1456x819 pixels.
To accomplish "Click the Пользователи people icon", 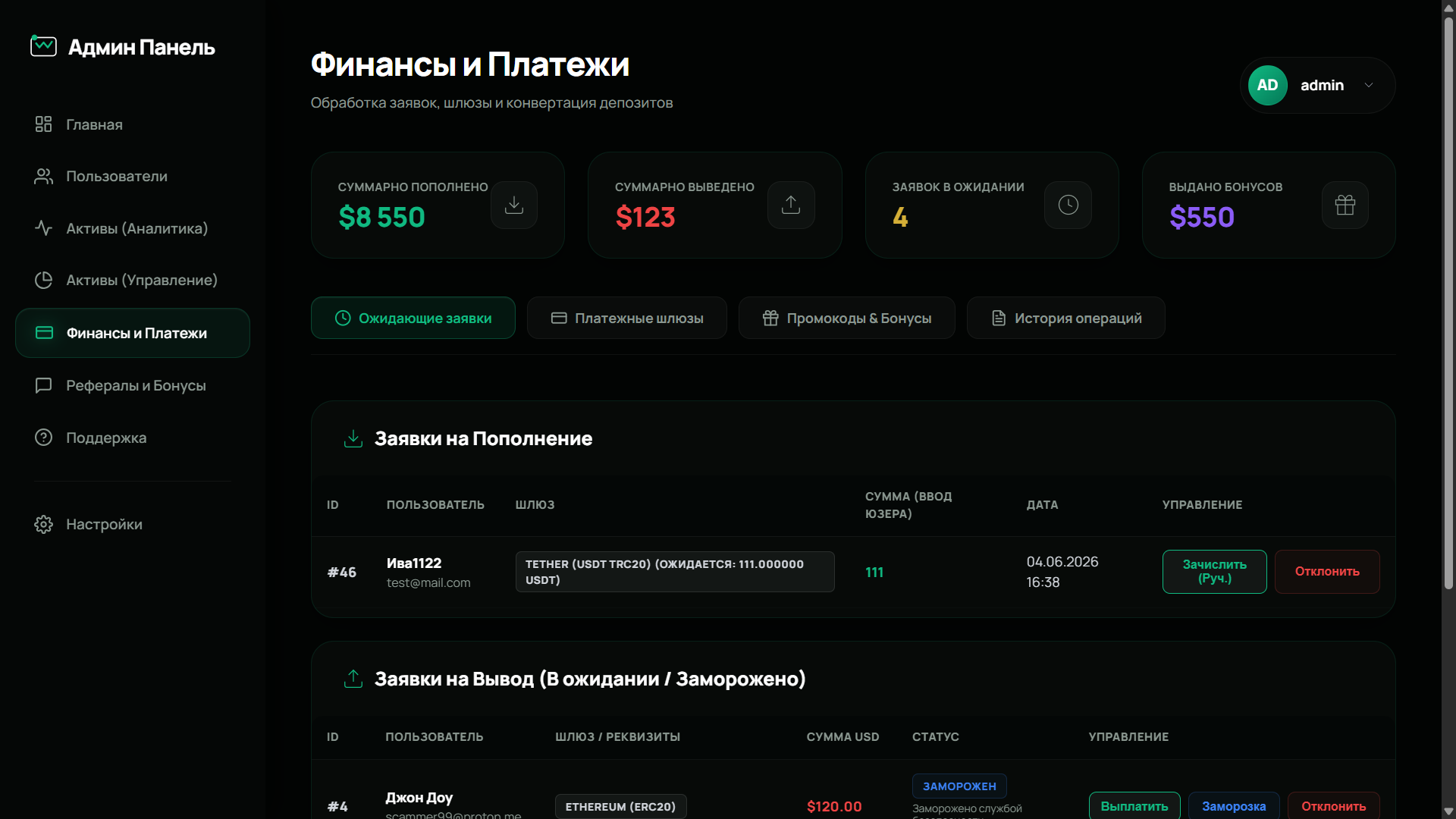I will pos(43,176).
